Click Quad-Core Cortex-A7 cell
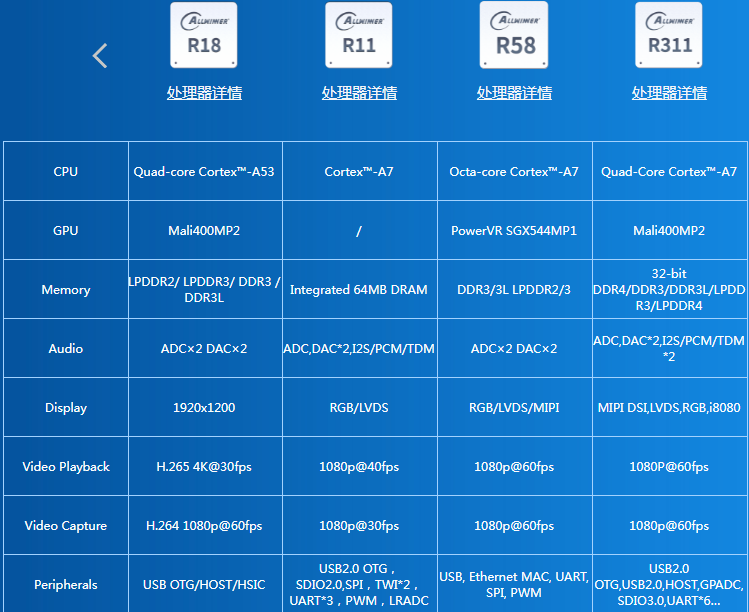The width and height of the screenshot is (749, 612). click(x=670, y=171)
